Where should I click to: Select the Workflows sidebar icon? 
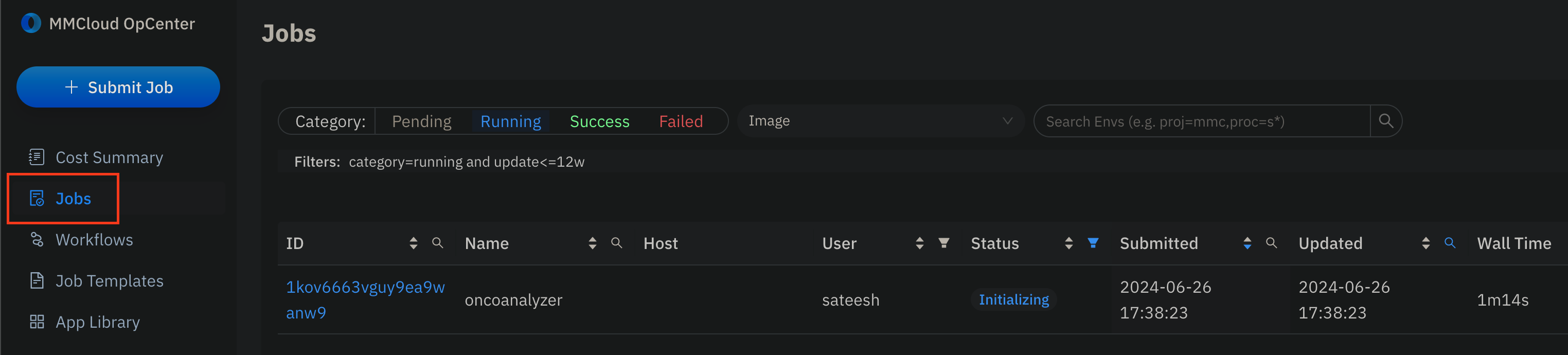37,239
